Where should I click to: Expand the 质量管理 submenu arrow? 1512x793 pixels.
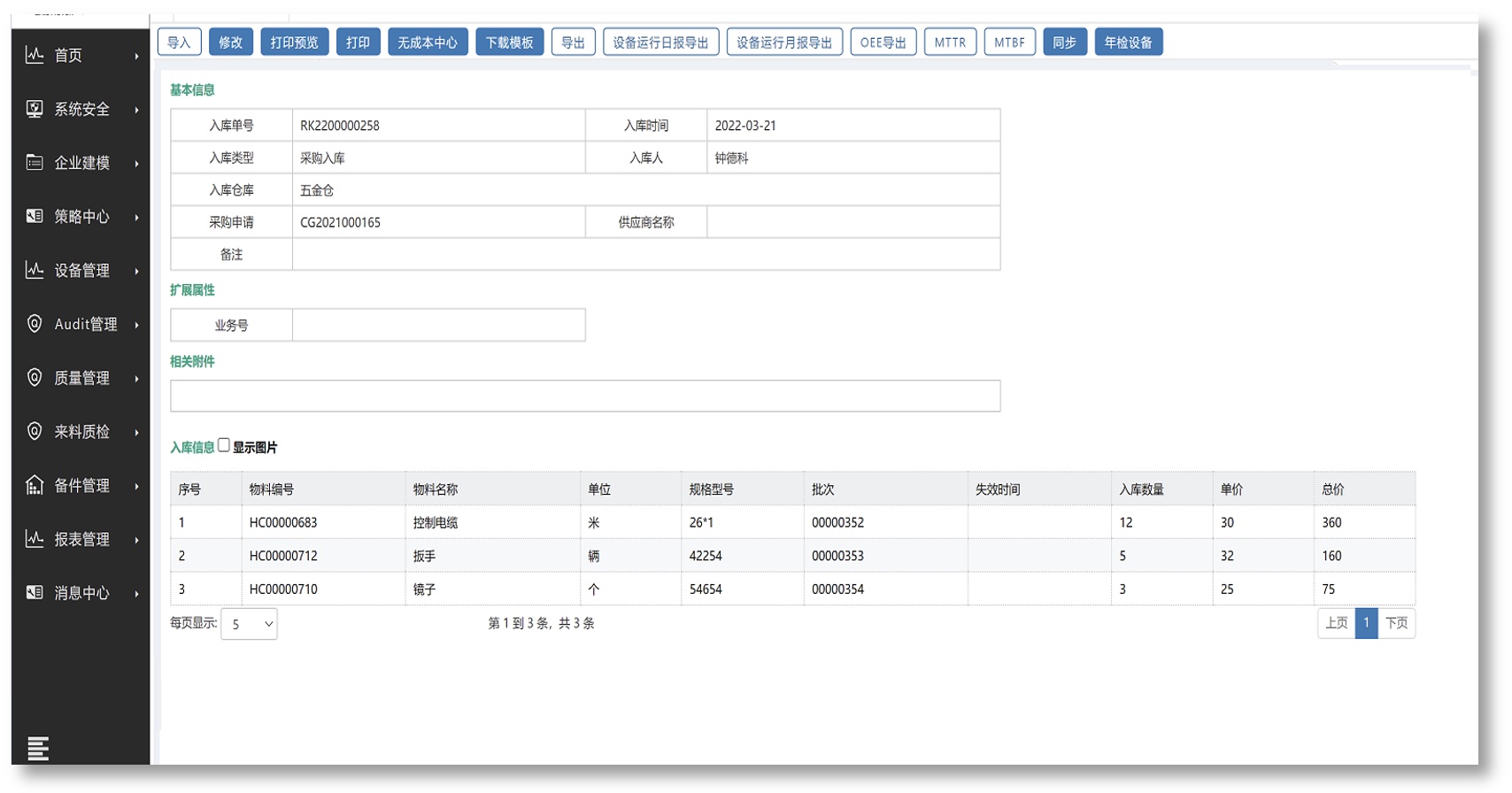pyautogui.click(x=137, y=379)
